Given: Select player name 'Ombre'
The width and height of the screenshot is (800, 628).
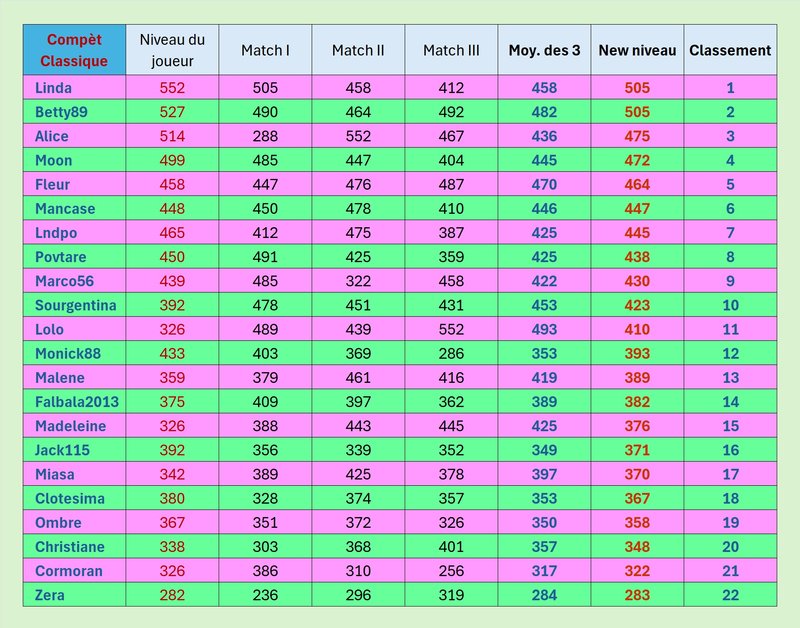Looking at the screenshot, I should [x=58, y=523].
